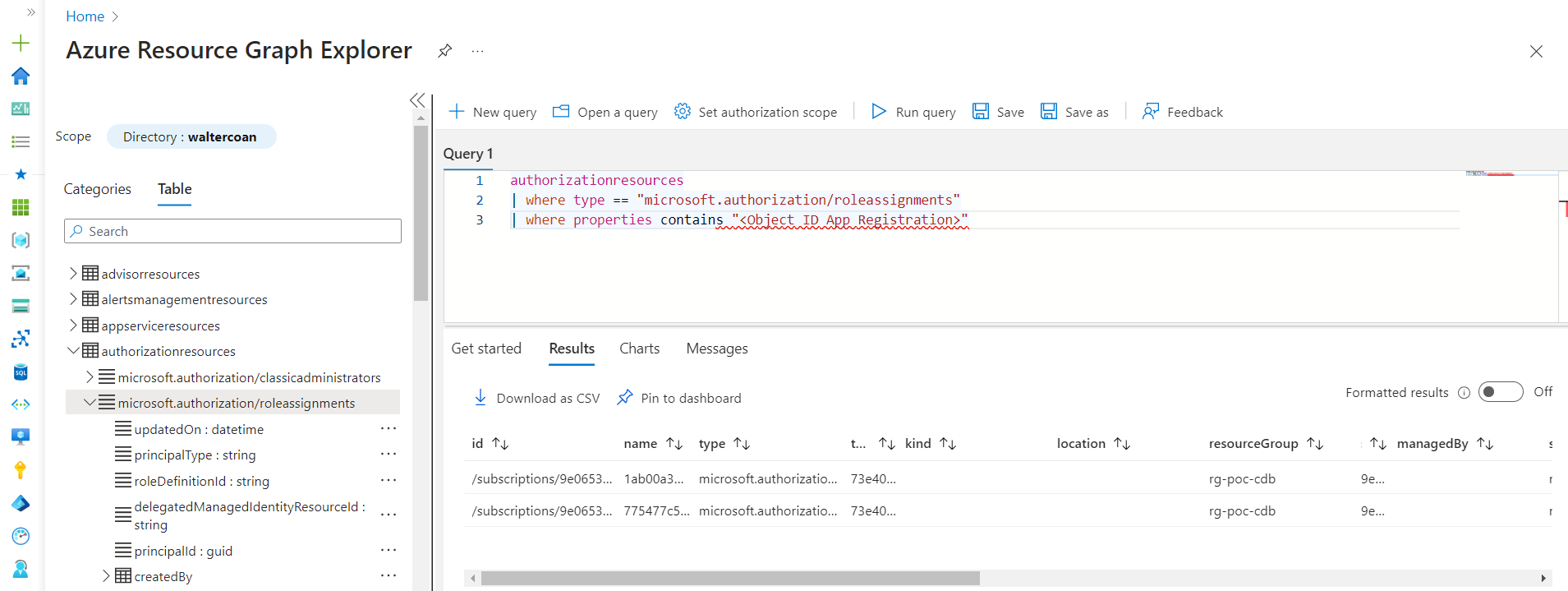Expand the portal sidebar with the double-chevron
Image resolution: width=1568 pixels, height=591 pixels.
30,12
